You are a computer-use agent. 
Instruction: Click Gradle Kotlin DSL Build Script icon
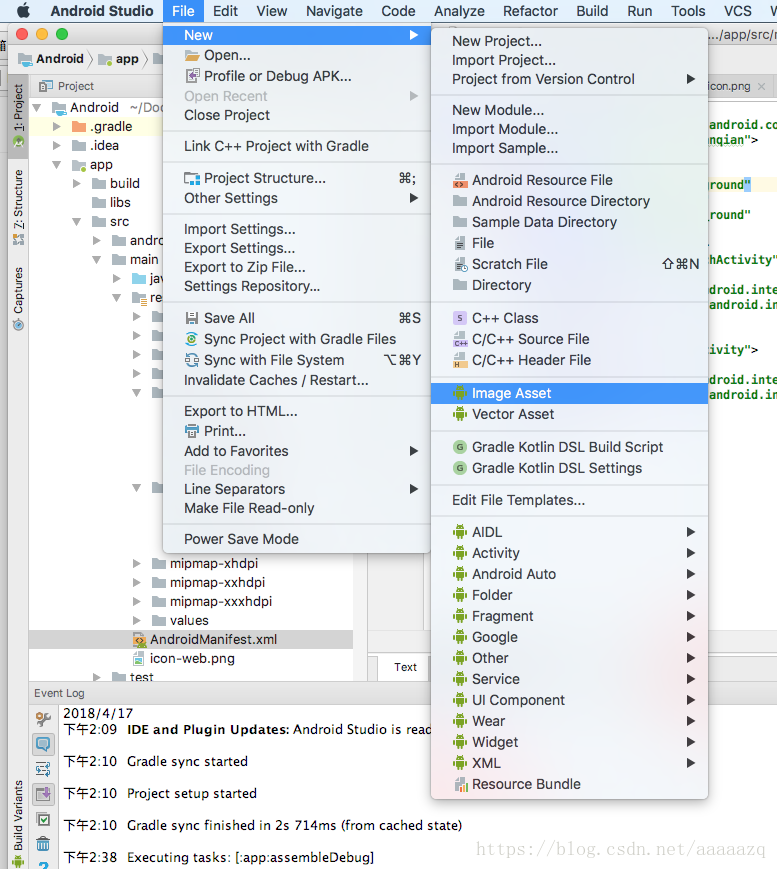(x=460, y=447)
